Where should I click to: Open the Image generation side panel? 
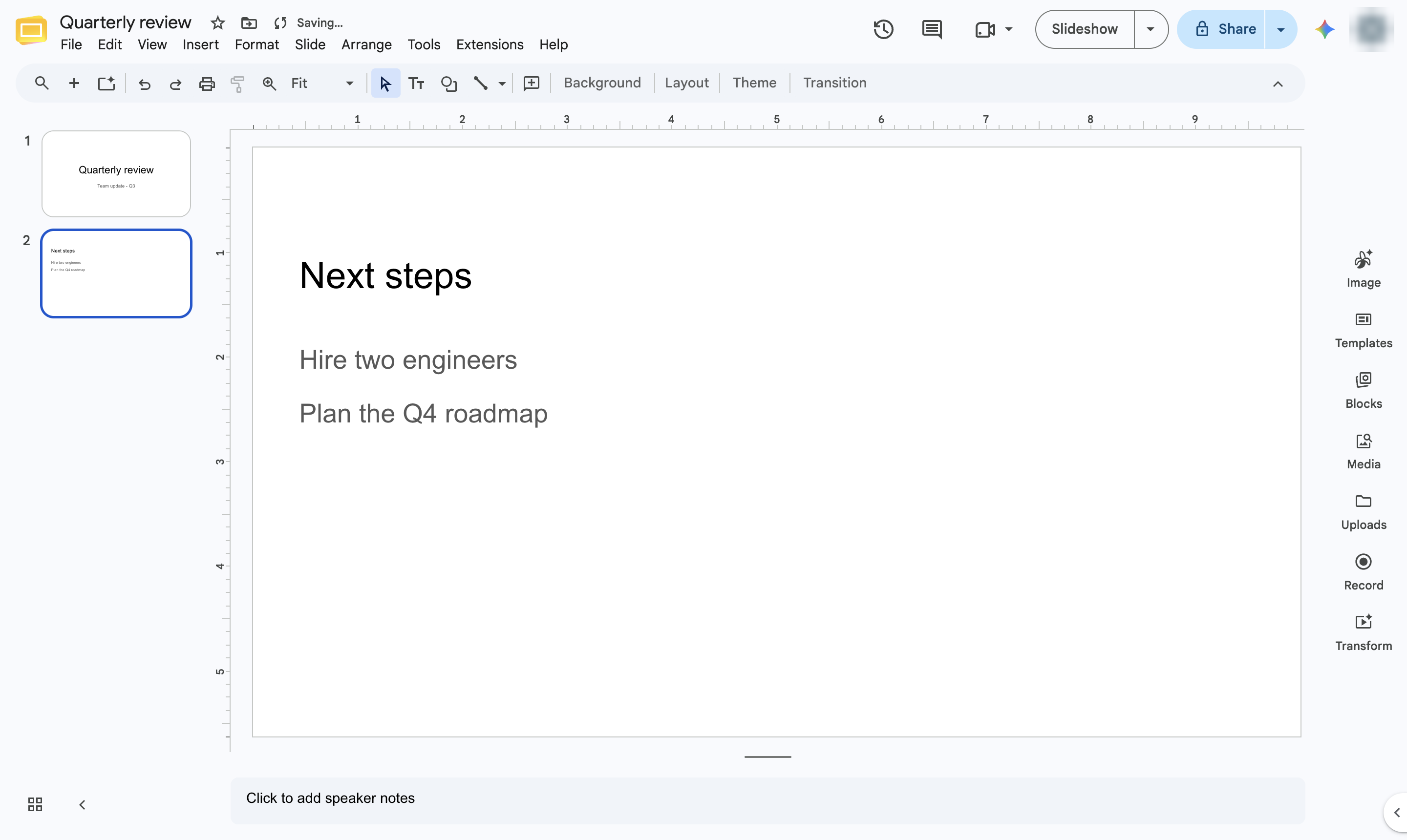[1363, 270]
